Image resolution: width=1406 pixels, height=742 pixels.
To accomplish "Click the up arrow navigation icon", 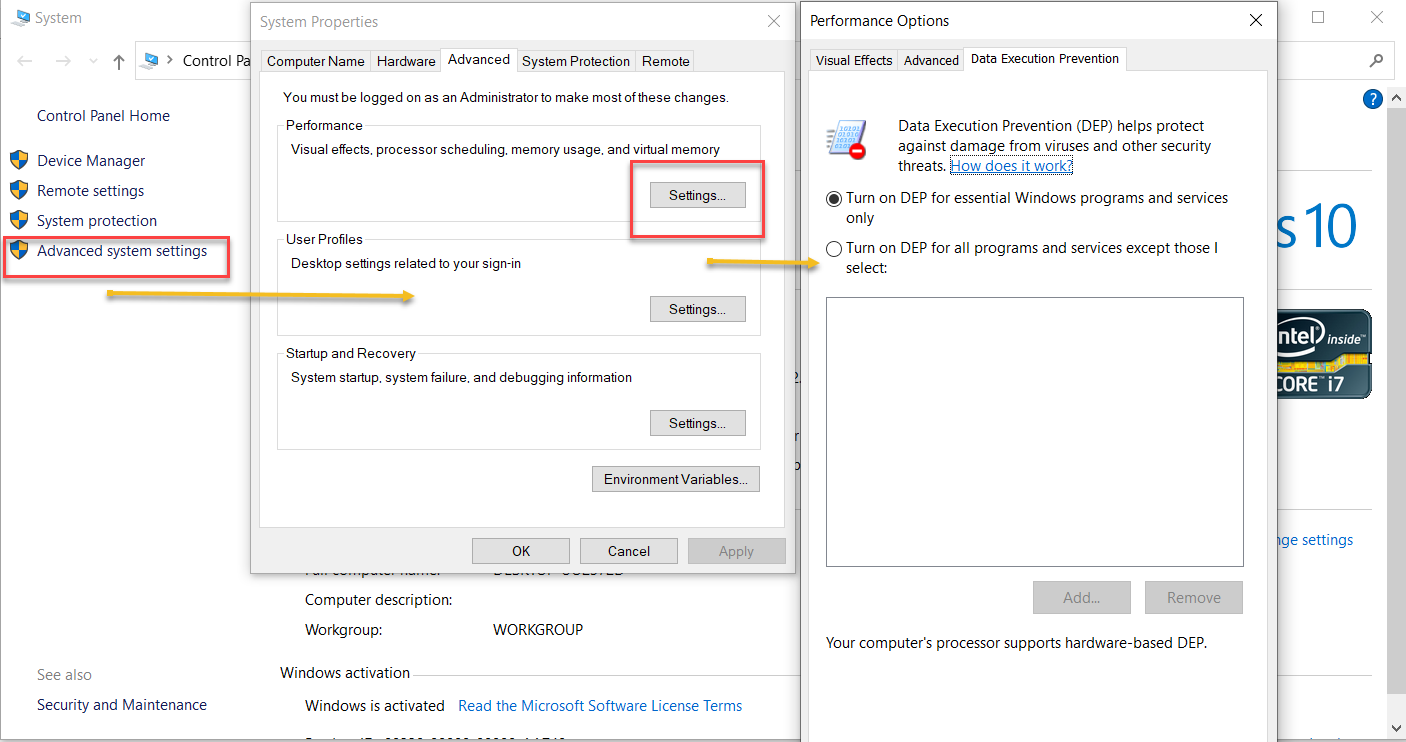I will [x=119, y=62].
